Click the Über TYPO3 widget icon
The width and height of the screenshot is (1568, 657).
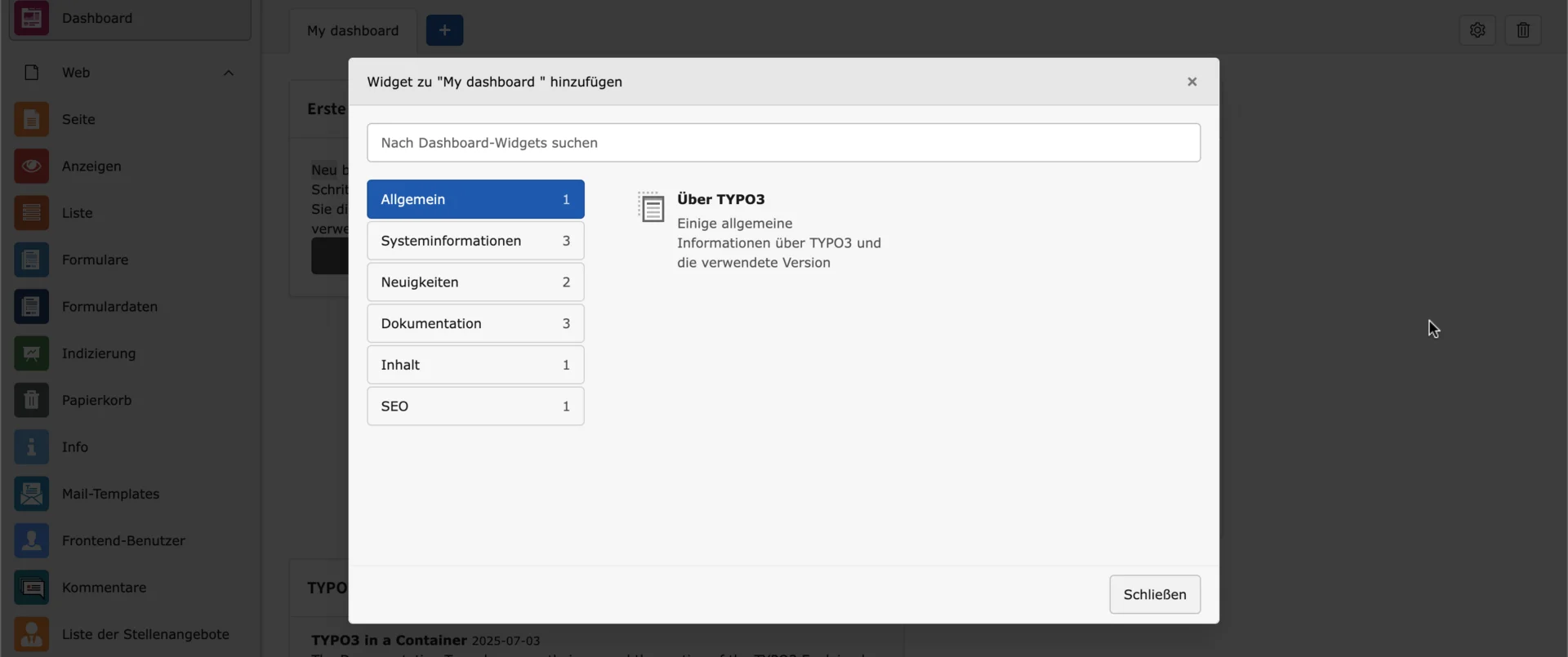[651, 207]
